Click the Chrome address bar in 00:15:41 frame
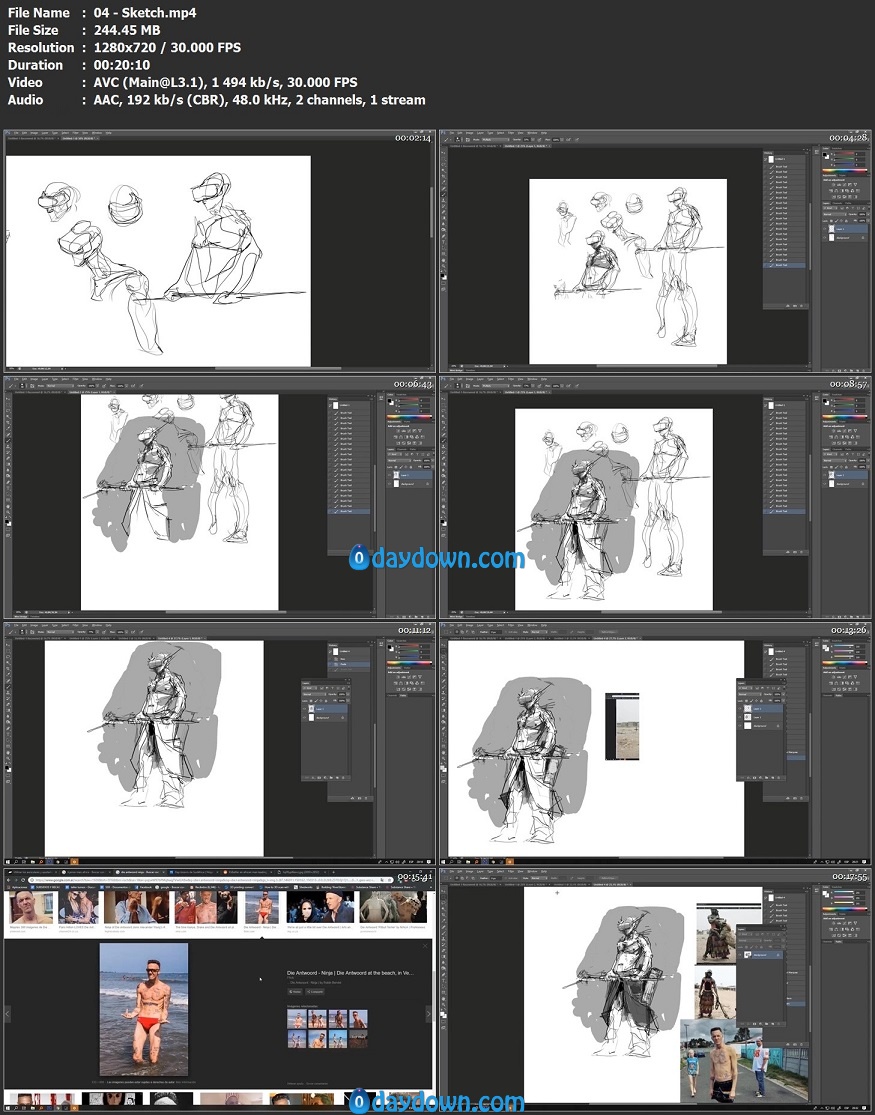This screenshot has width=875, height=1115. tap(211, 880)
